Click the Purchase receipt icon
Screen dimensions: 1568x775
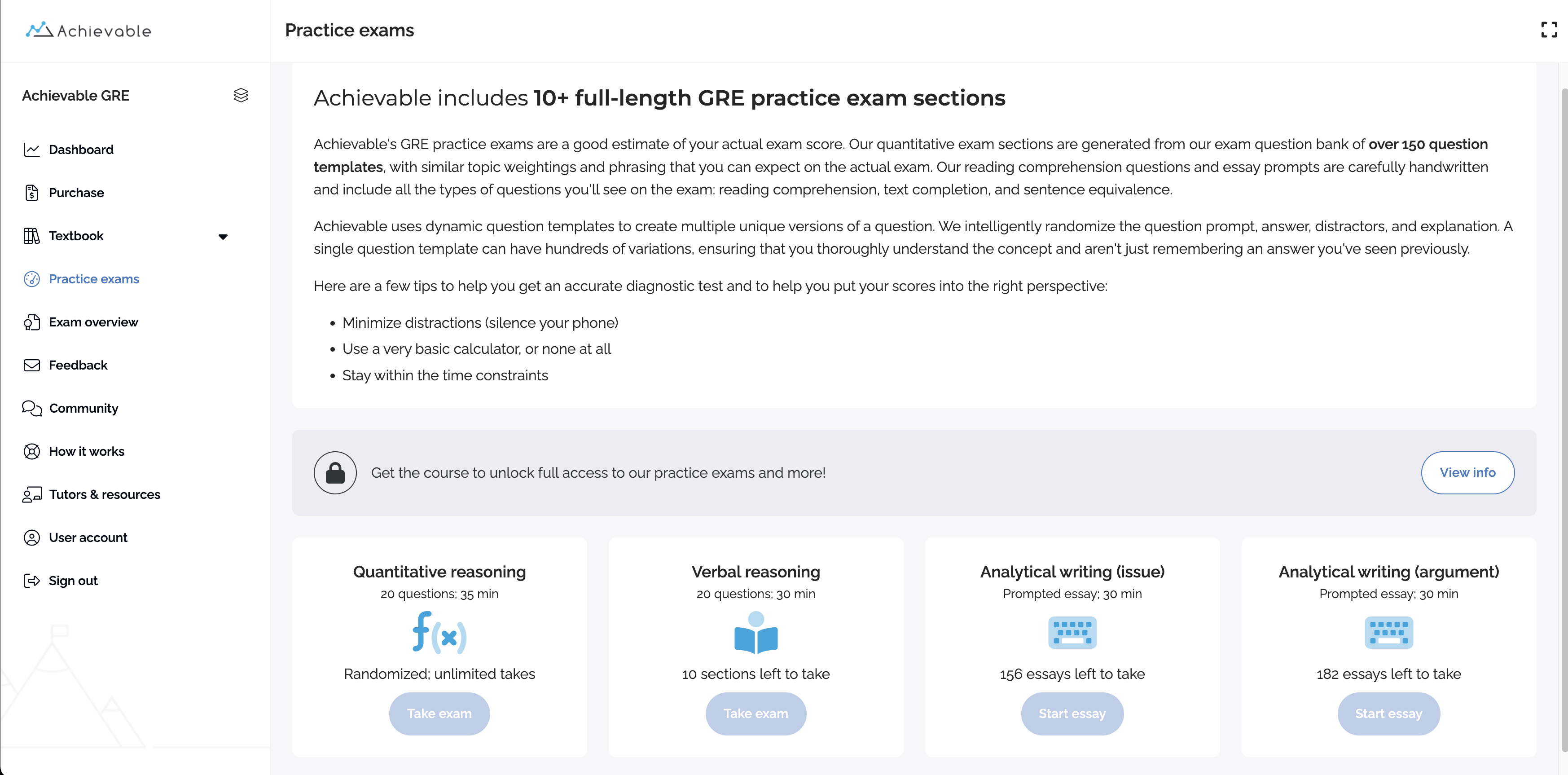click(32, 193)
